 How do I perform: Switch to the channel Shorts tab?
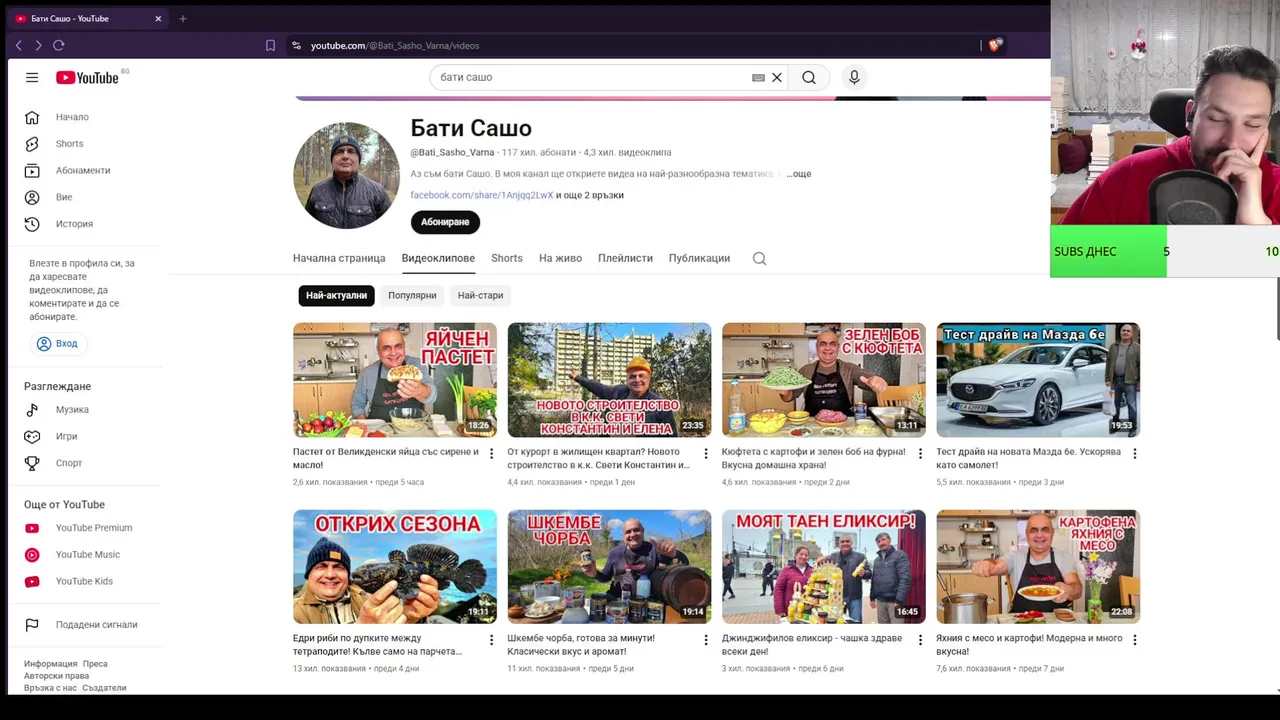(507, 258)
